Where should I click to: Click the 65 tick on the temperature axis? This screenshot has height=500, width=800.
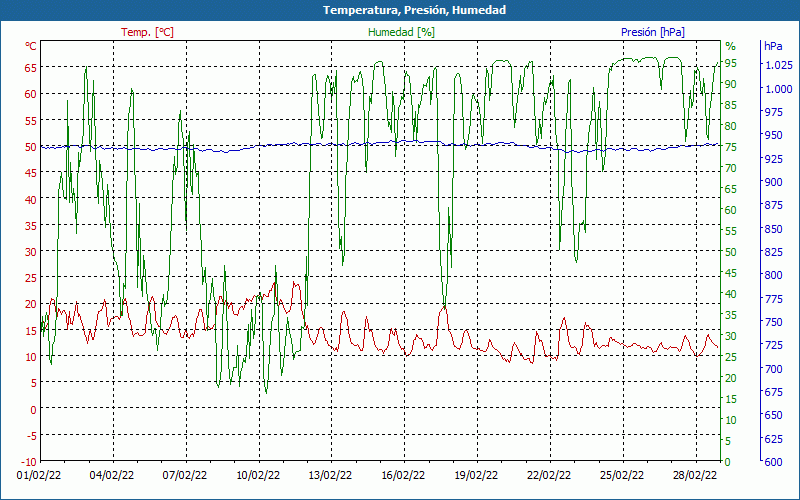click(x=31, y=67)
